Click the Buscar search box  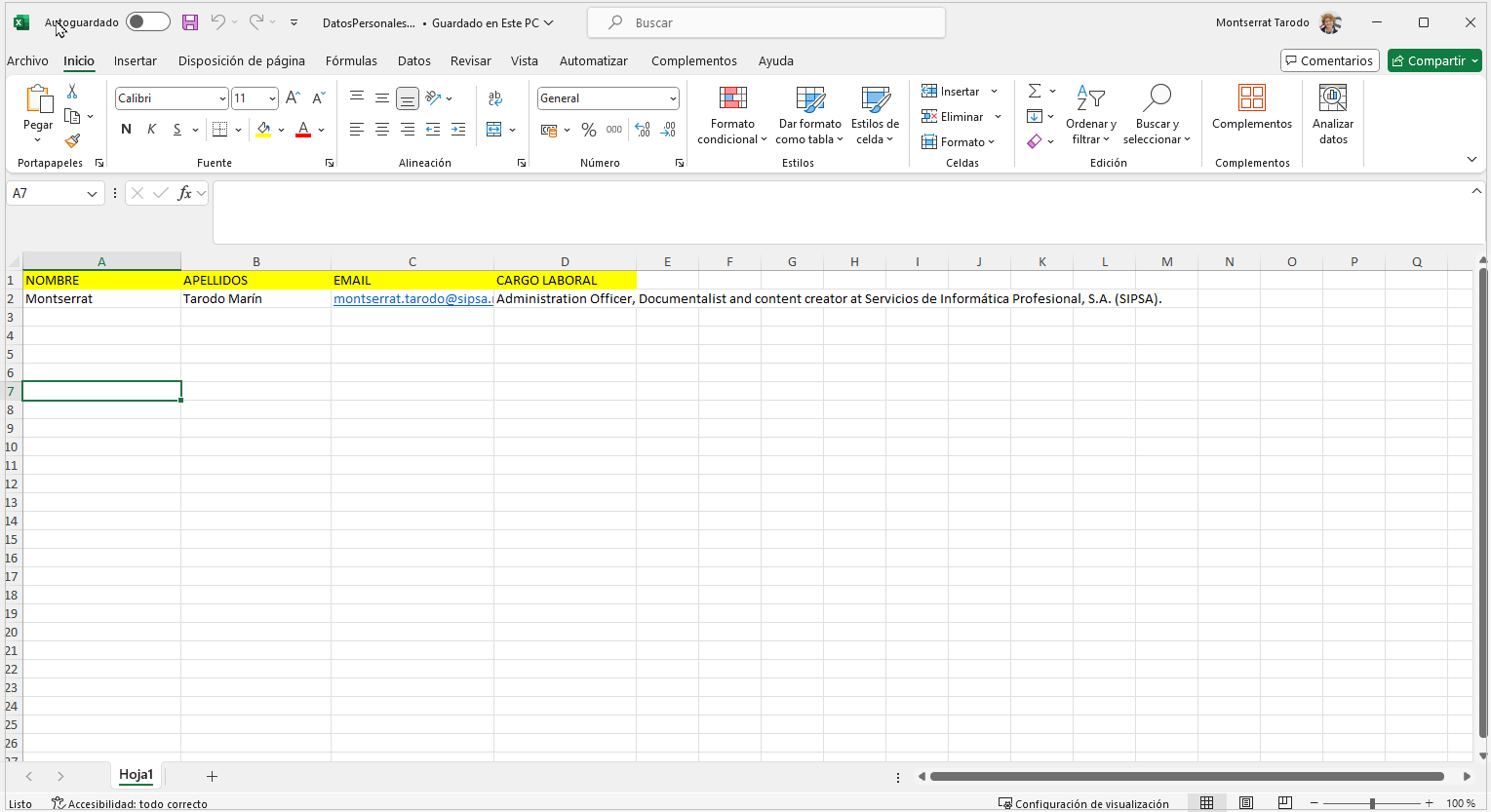point(765,22)
